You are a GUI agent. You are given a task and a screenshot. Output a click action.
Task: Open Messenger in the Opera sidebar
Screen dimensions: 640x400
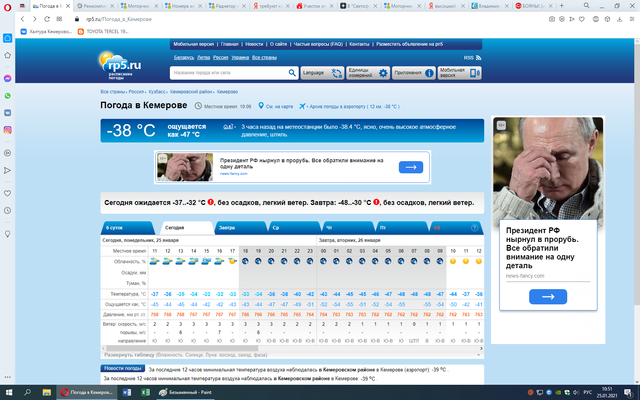[x=7, y=78]
